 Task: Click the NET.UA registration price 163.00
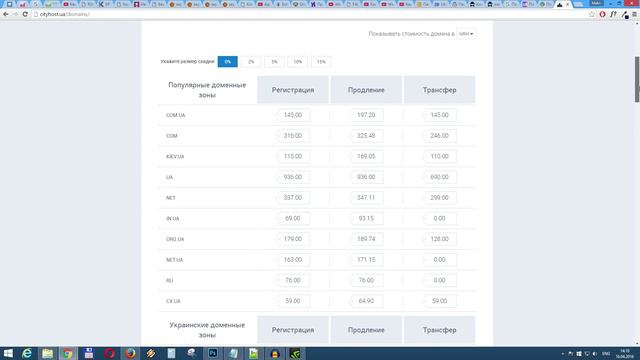293,260
